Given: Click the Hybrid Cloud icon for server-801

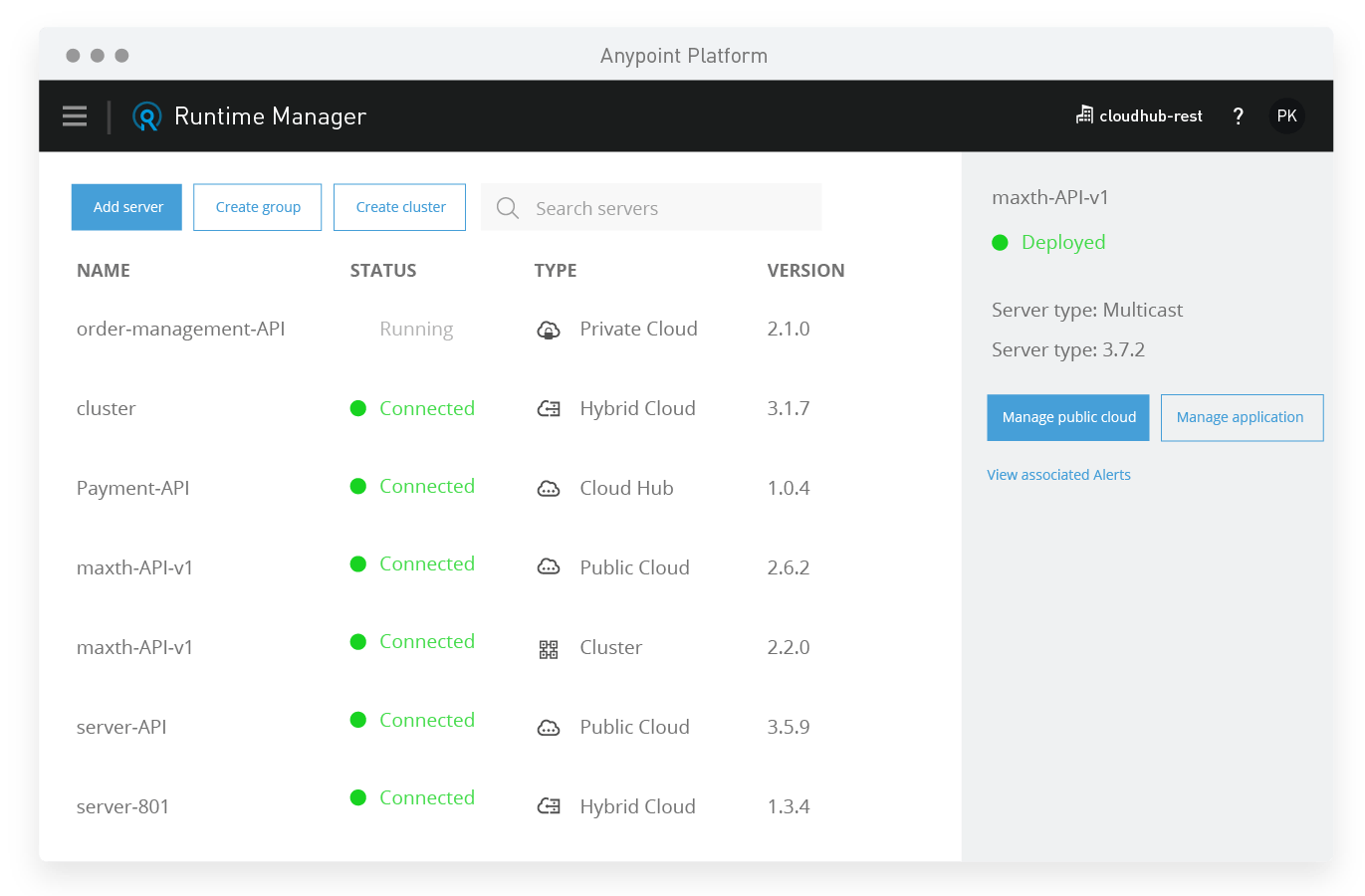Looking at the screenshot, I should [549, 806].
